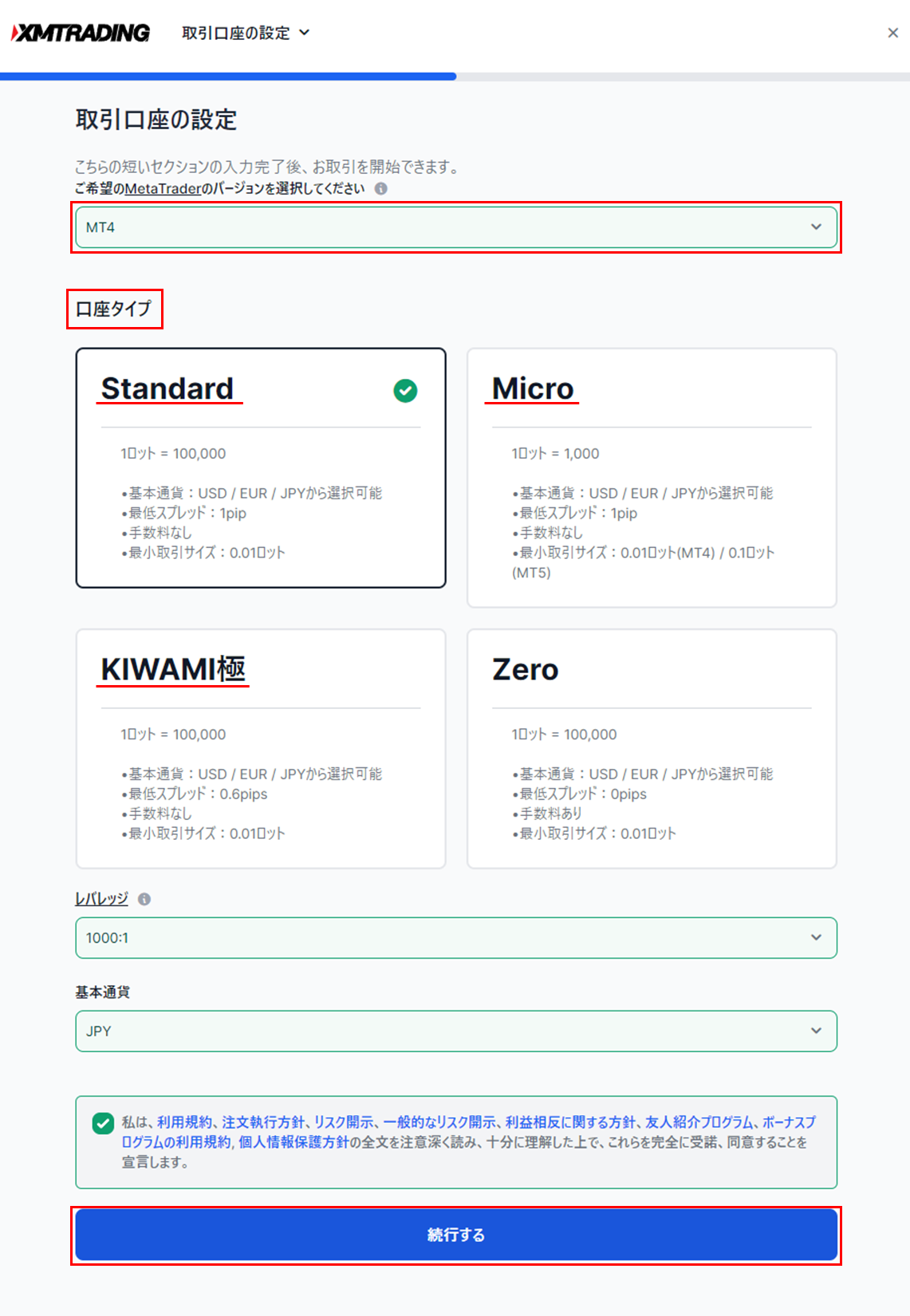
Task: Open the 注文執行方針 link
Action: 263,1122
